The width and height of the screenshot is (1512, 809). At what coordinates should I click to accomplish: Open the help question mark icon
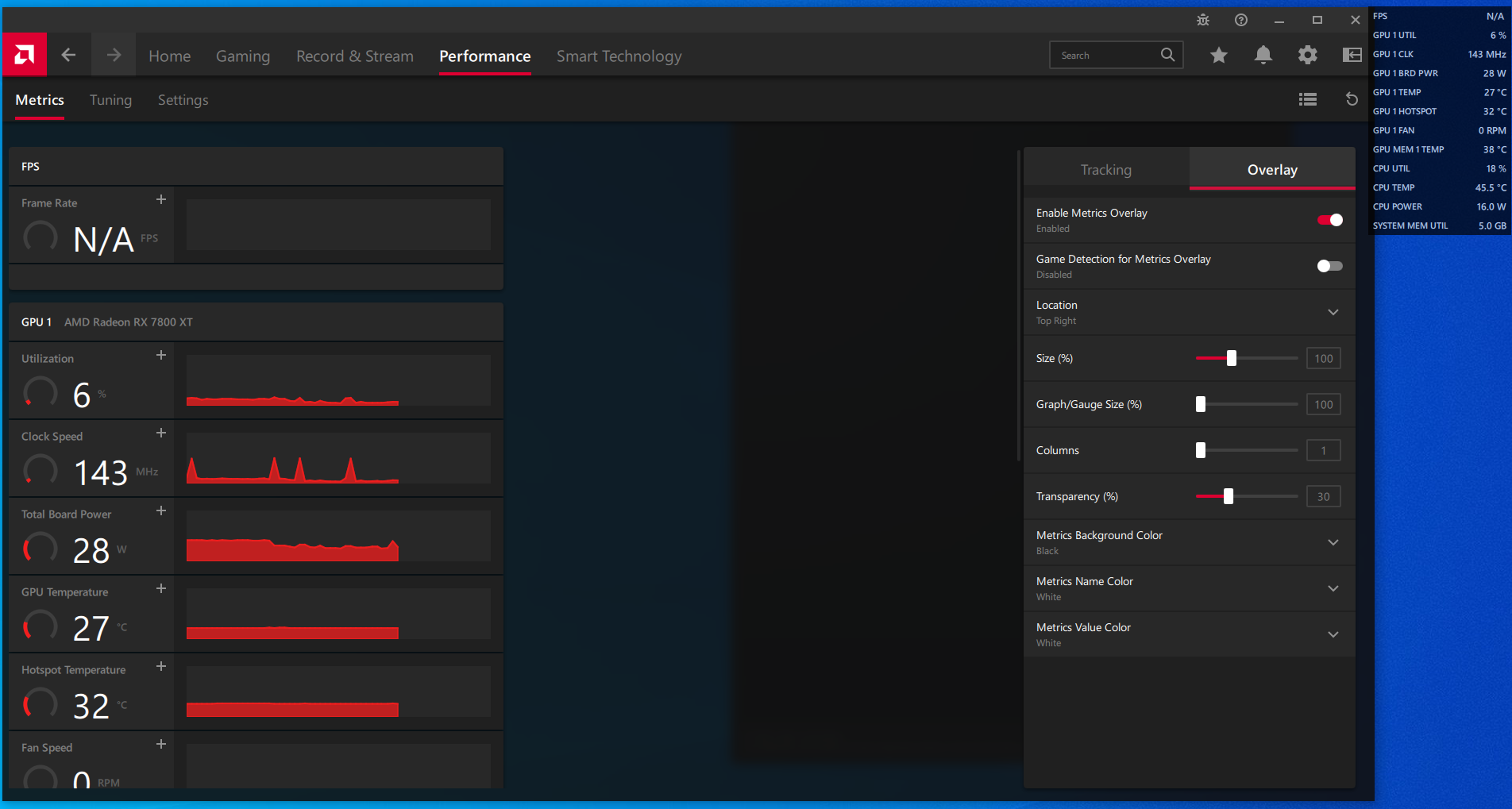pos(1241,20)
